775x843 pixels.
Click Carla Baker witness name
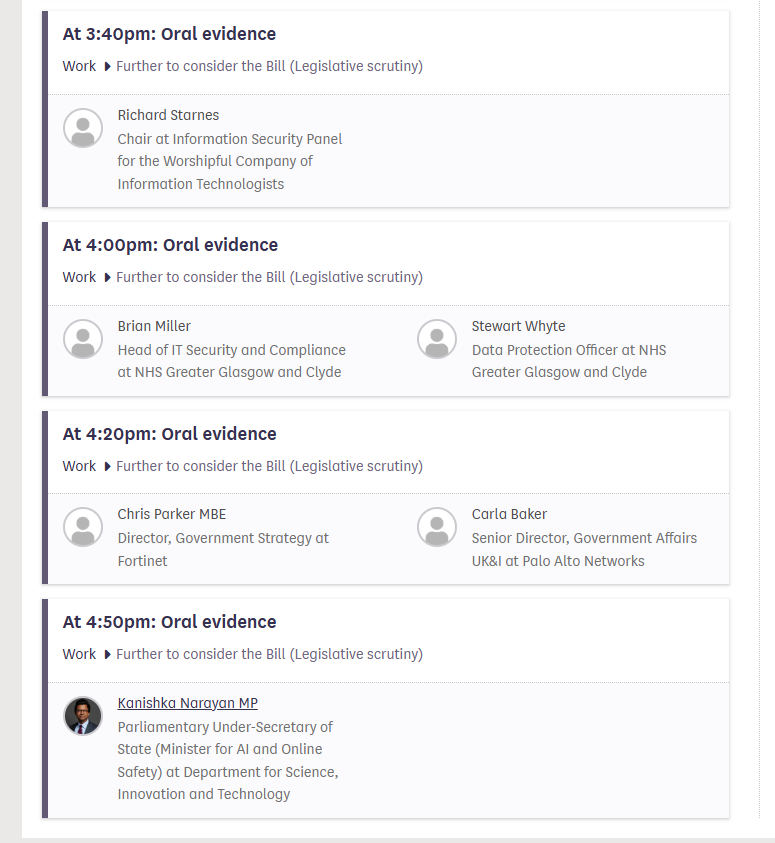click(509, 514)
